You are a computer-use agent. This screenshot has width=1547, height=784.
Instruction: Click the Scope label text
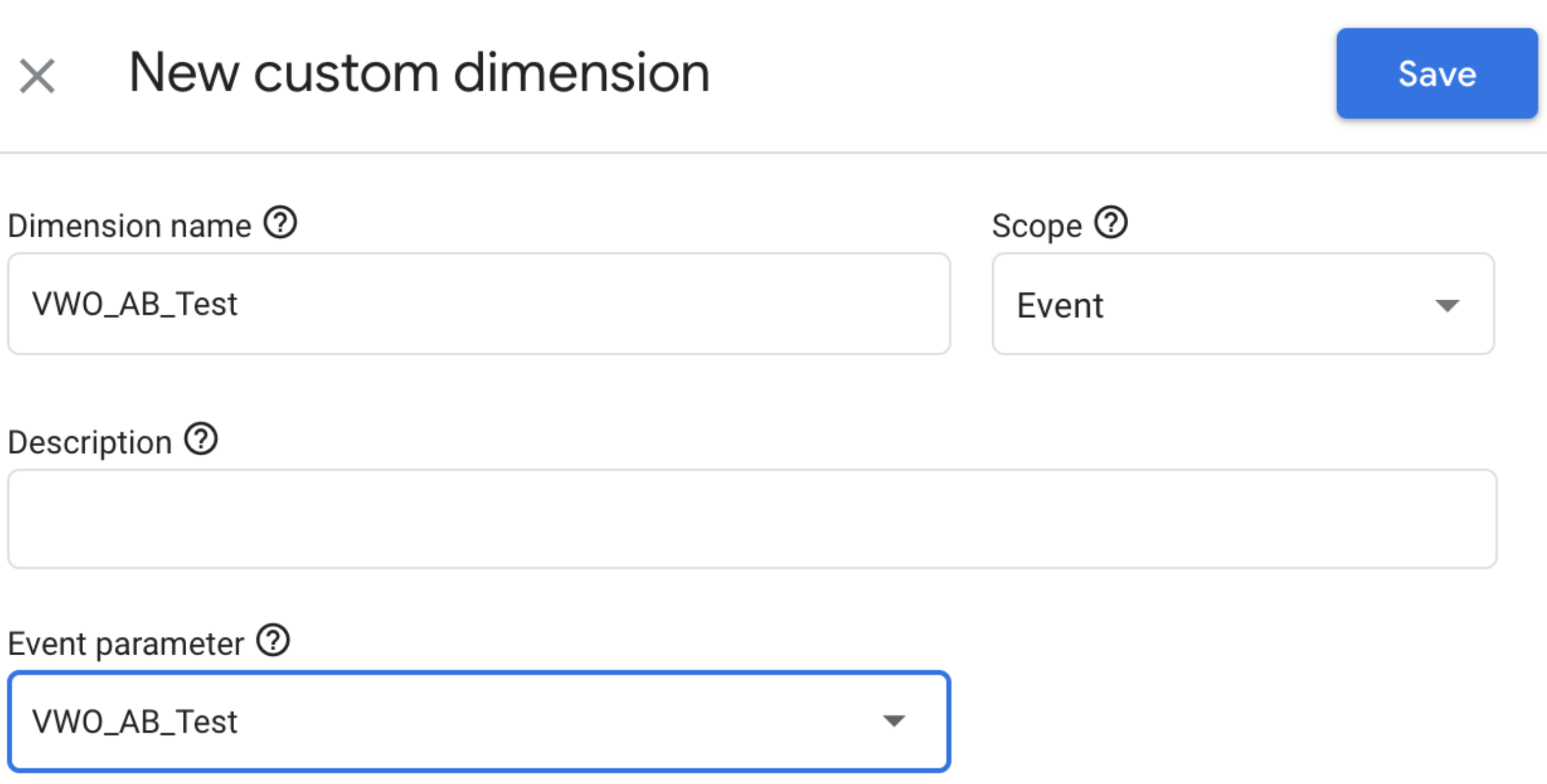click(x=1037, y=226)
